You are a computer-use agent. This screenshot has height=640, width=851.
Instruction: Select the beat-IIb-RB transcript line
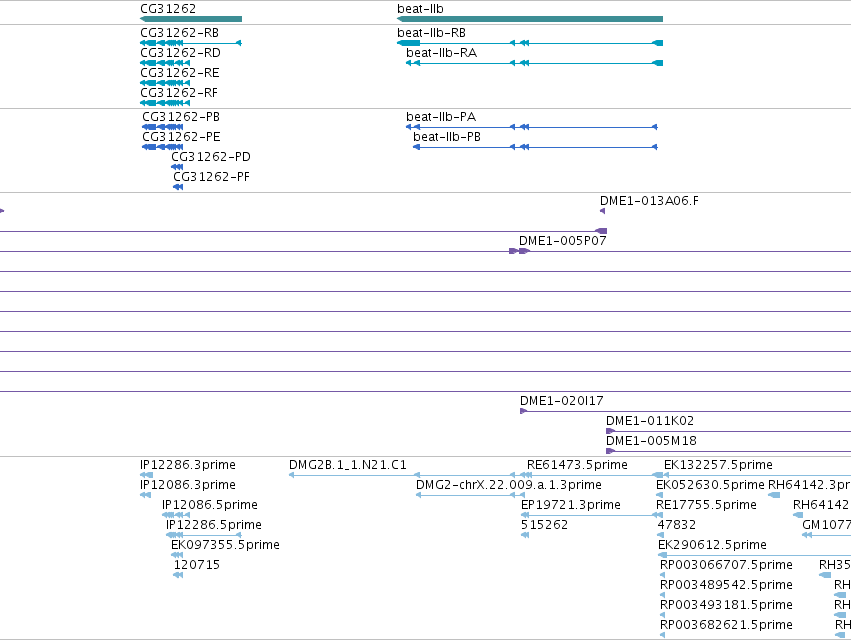click(x=530, y=43)
